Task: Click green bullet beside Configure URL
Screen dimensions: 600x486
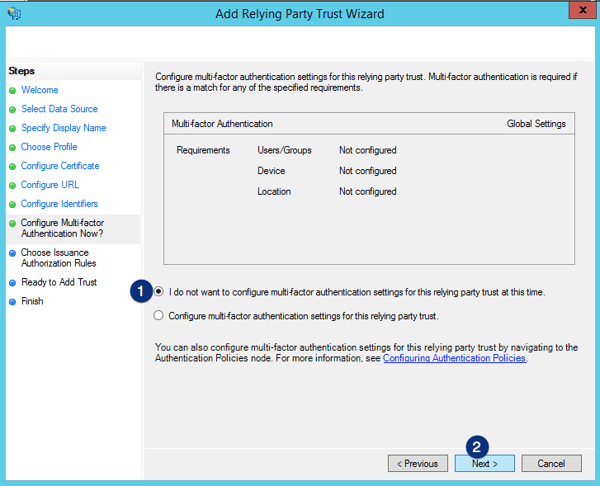Action: (12, 185)
